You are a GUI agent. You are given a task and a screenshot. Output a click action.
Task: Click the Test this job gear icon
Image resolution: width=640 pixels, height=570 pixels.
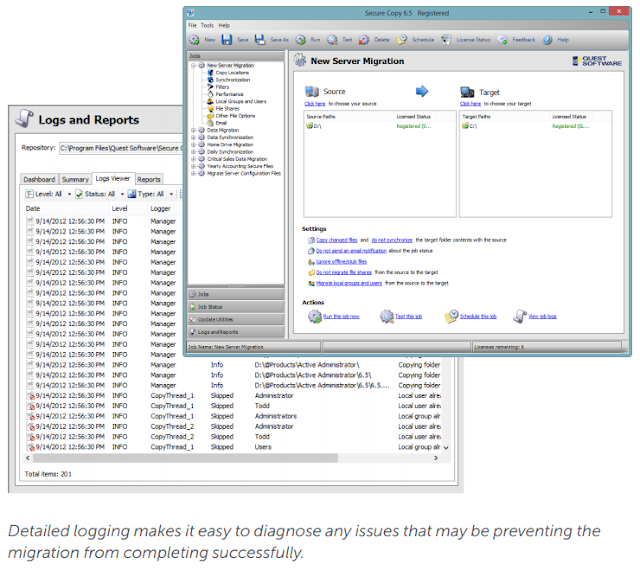387,316
